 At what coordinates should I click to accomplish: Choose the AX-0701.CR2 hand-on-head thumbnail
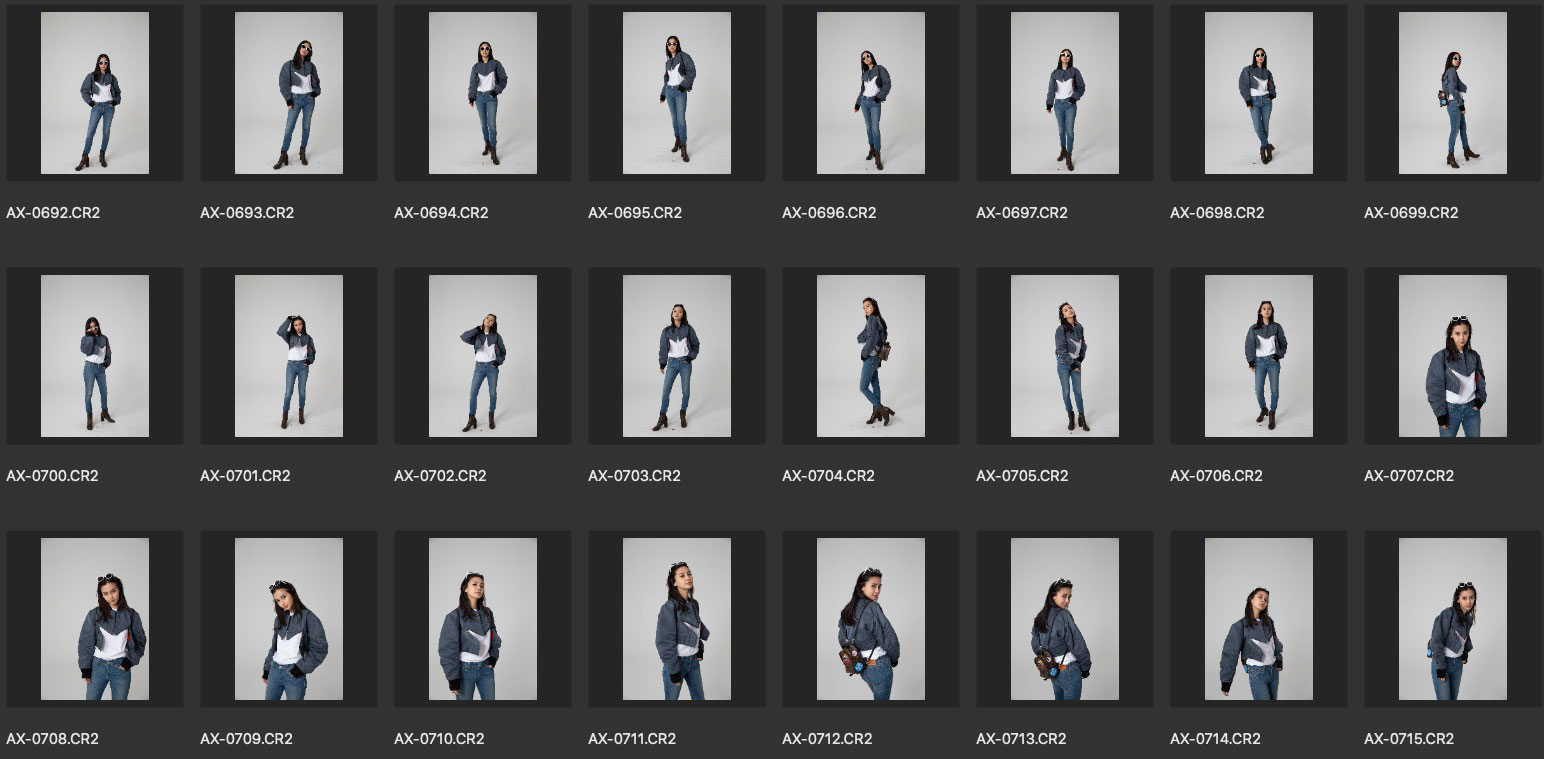(289, 356)
